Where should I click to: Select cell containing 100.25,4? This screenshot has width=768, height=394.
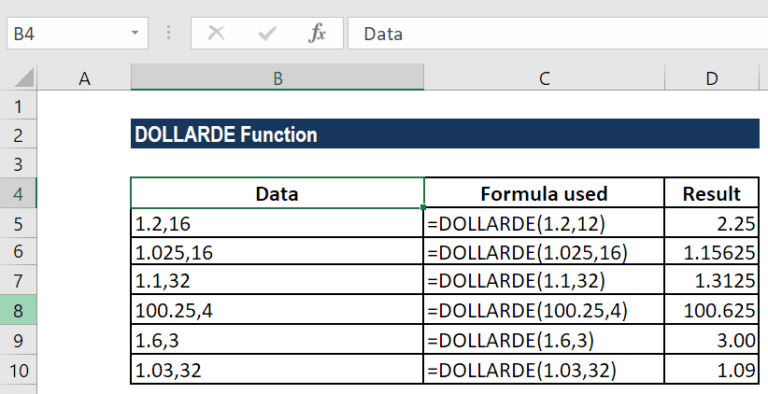click(x=277, y=310)
